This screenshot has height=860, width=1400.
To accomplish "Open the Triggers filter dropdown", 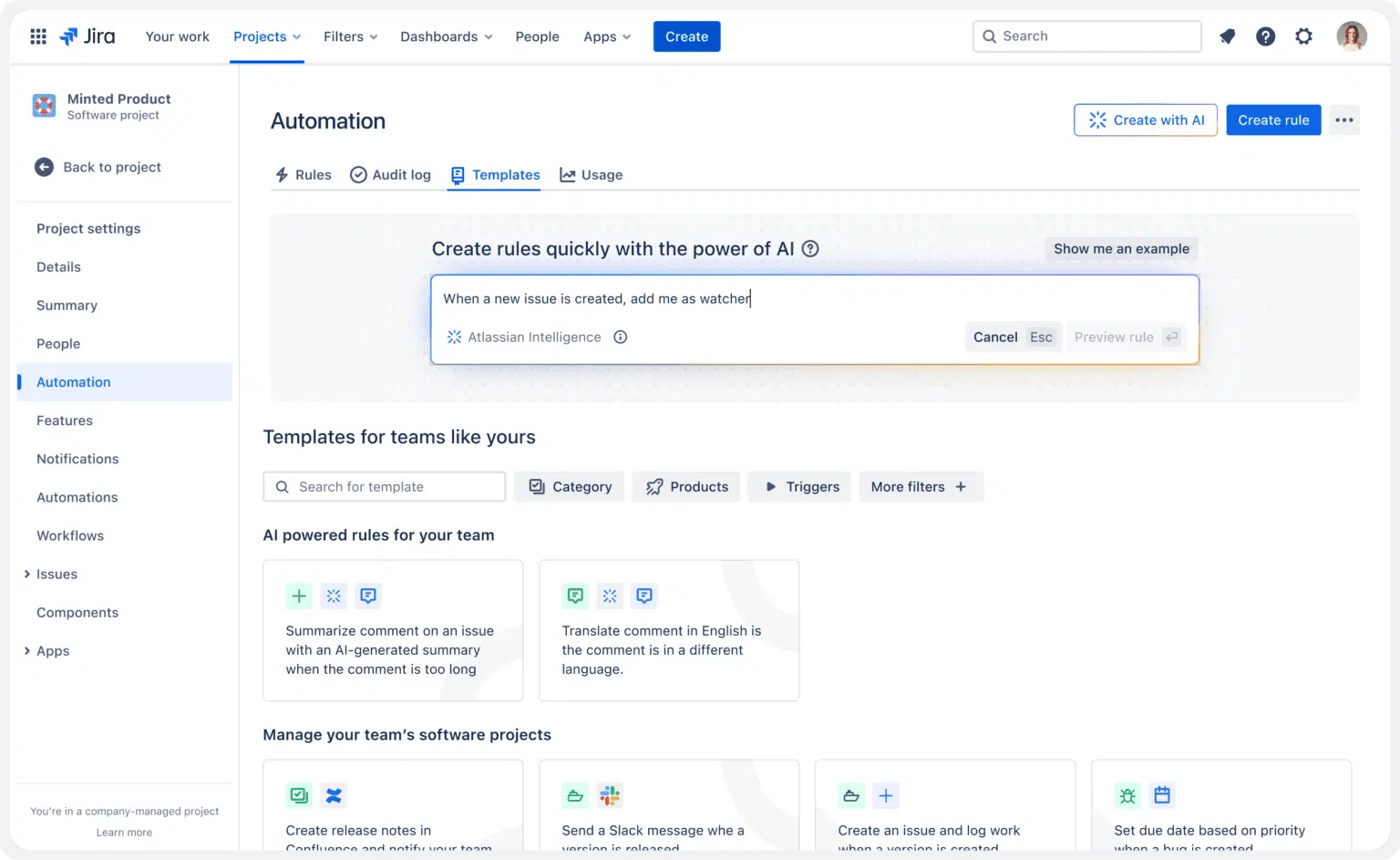I will coord(800,487).
